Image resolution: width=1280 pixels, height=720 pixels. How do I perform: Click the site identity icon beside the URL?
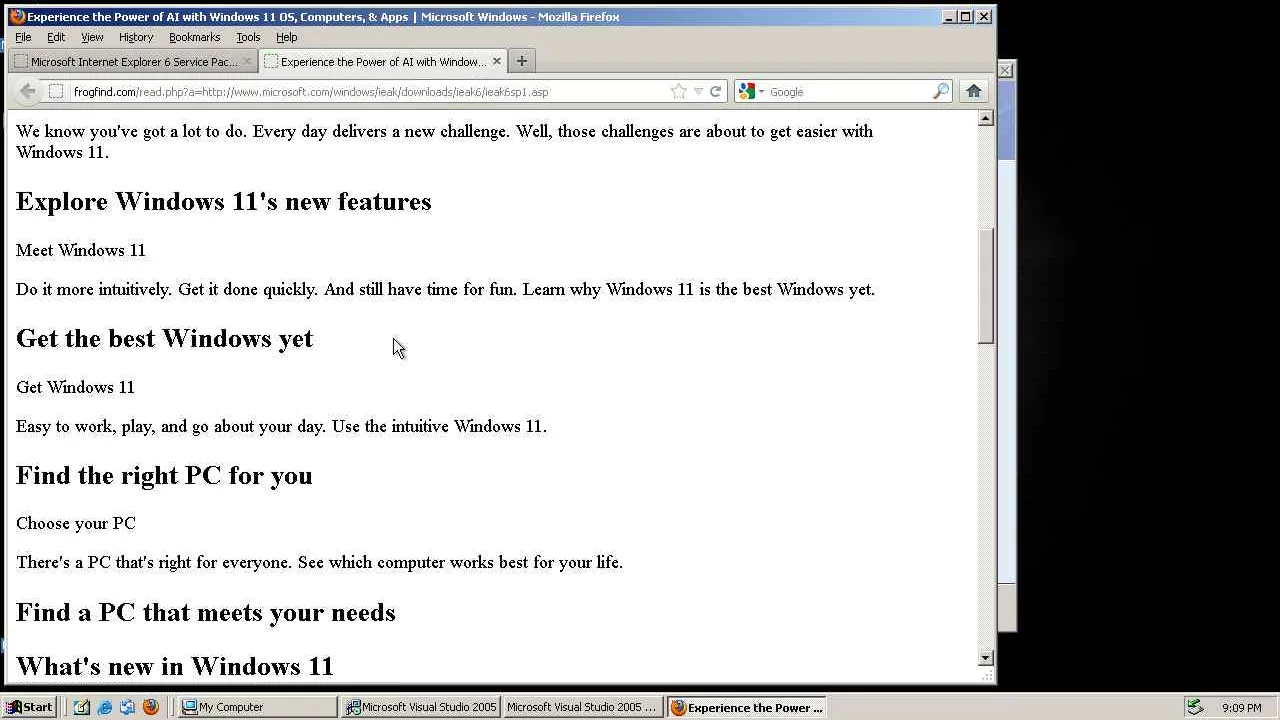(x=56, y=91)
